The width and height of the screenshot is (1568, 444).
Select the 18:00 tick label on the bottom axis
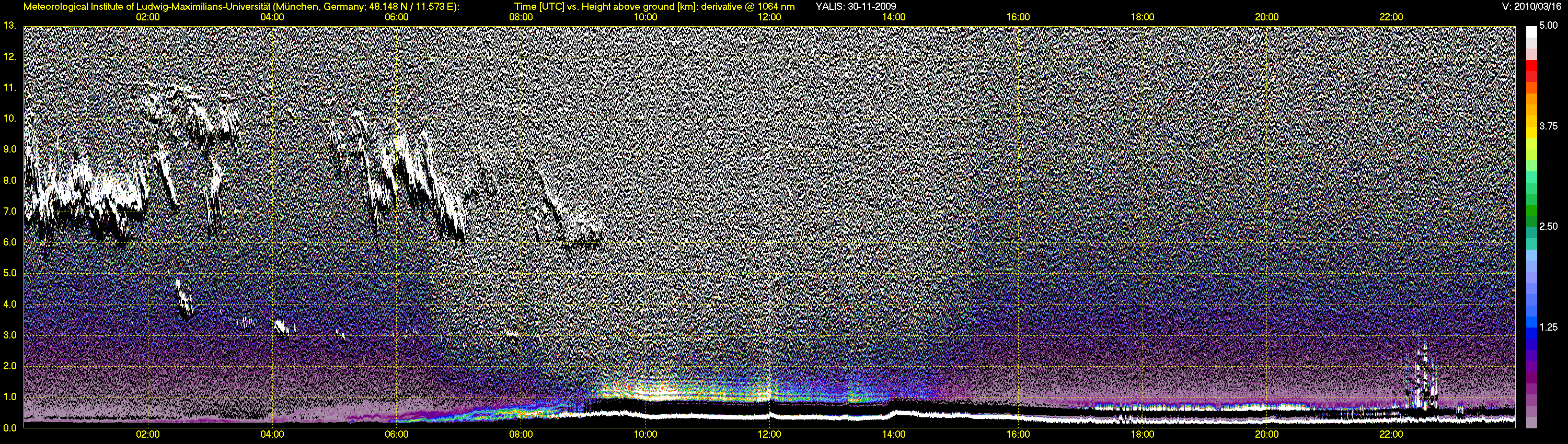tap(1143, 435)
